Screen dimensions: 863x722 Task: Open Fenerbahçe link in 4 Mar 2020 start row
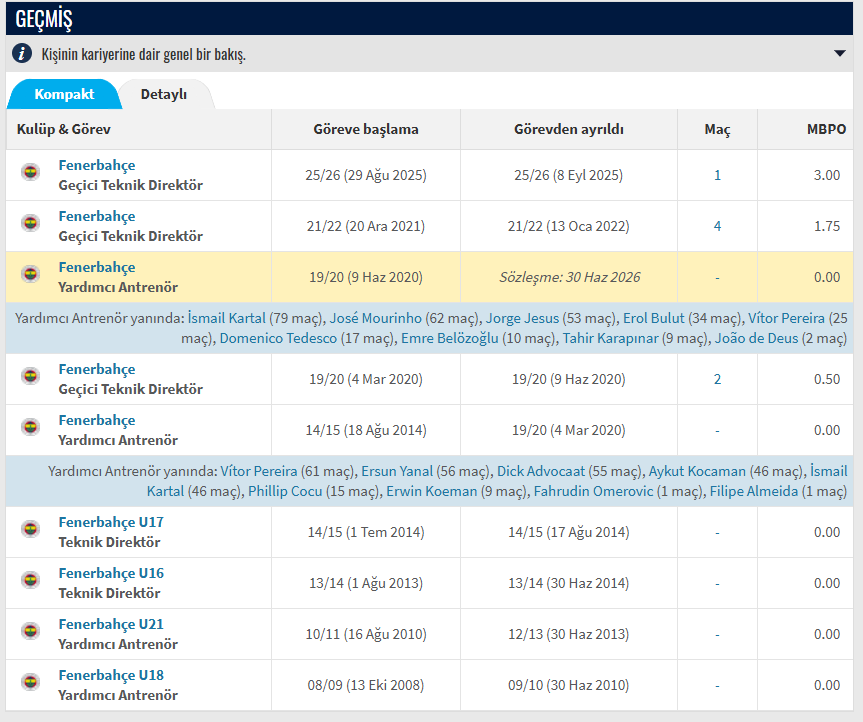pos(97,369)
